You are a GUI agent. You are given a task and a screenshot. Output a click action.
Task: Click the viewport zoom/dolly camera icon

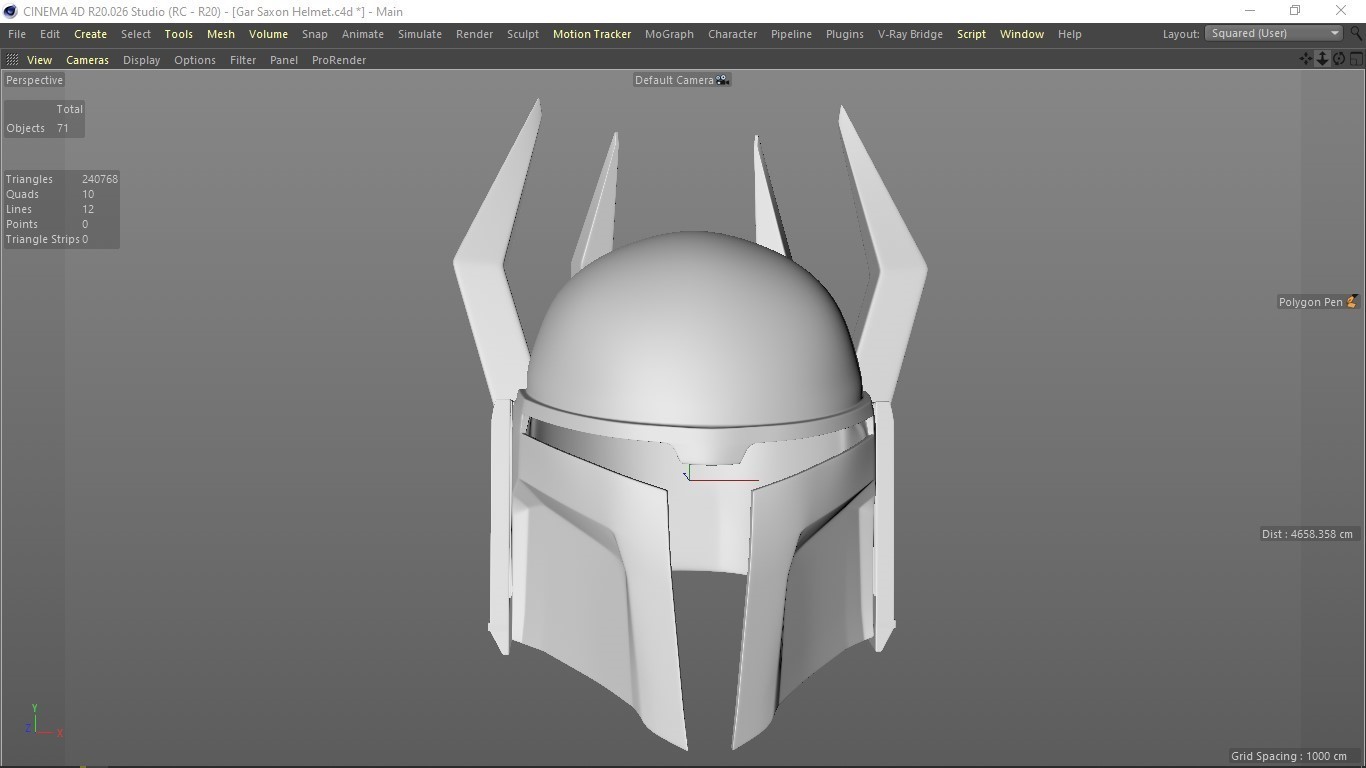click(x=1322, y=59)
